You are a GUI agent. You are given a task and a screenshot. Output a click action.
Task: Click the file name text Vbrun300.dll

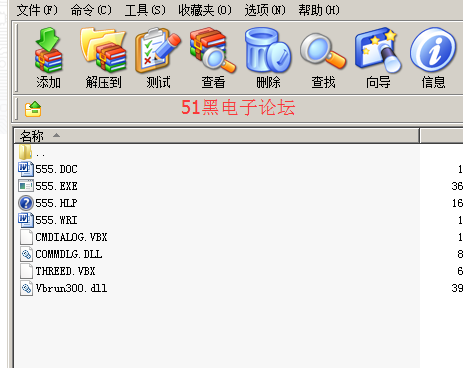[71, 288]
